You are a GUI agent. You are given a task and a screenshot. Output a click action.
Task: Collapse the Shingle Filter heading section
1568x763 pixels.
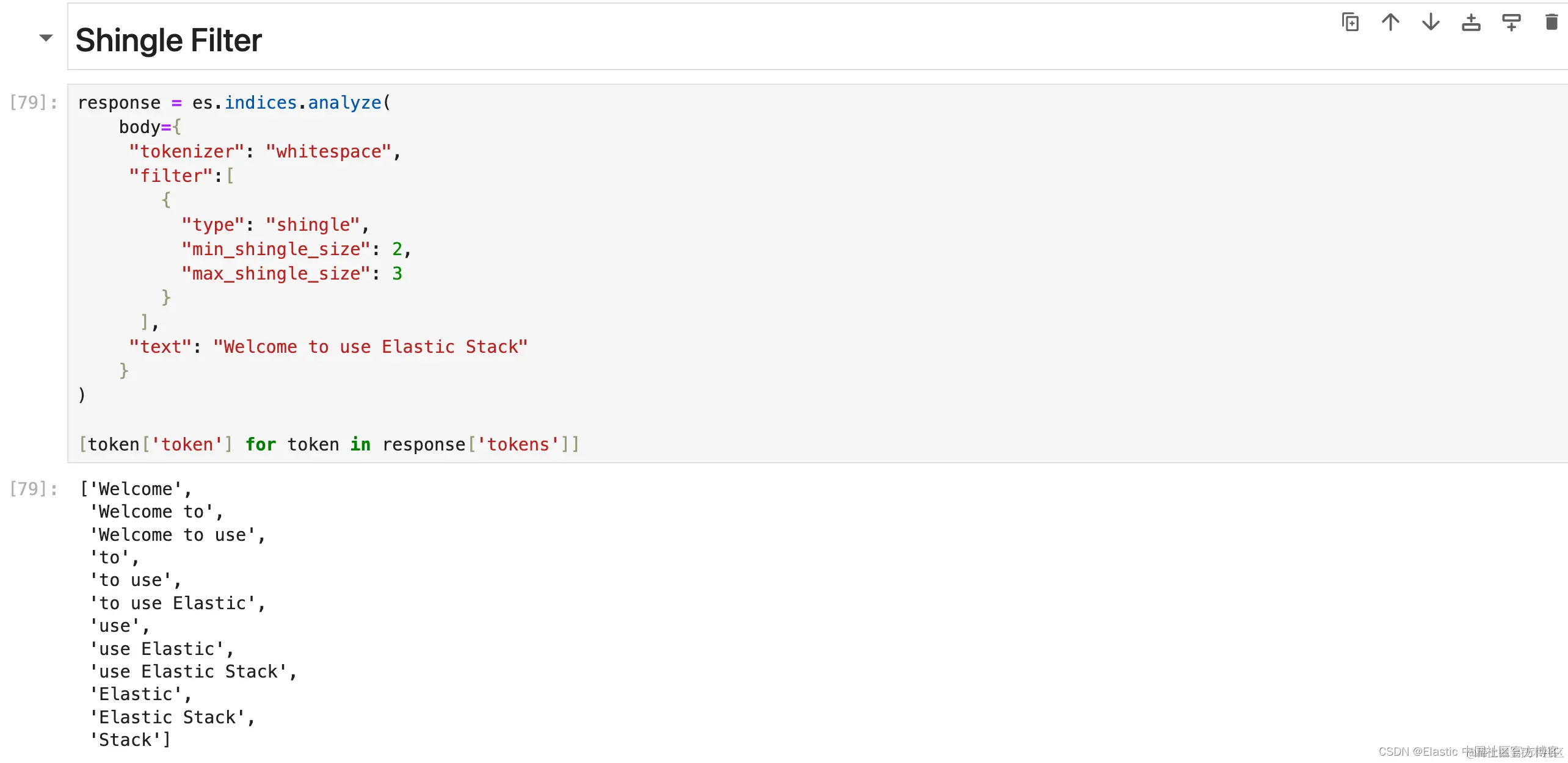pos(46,38)
